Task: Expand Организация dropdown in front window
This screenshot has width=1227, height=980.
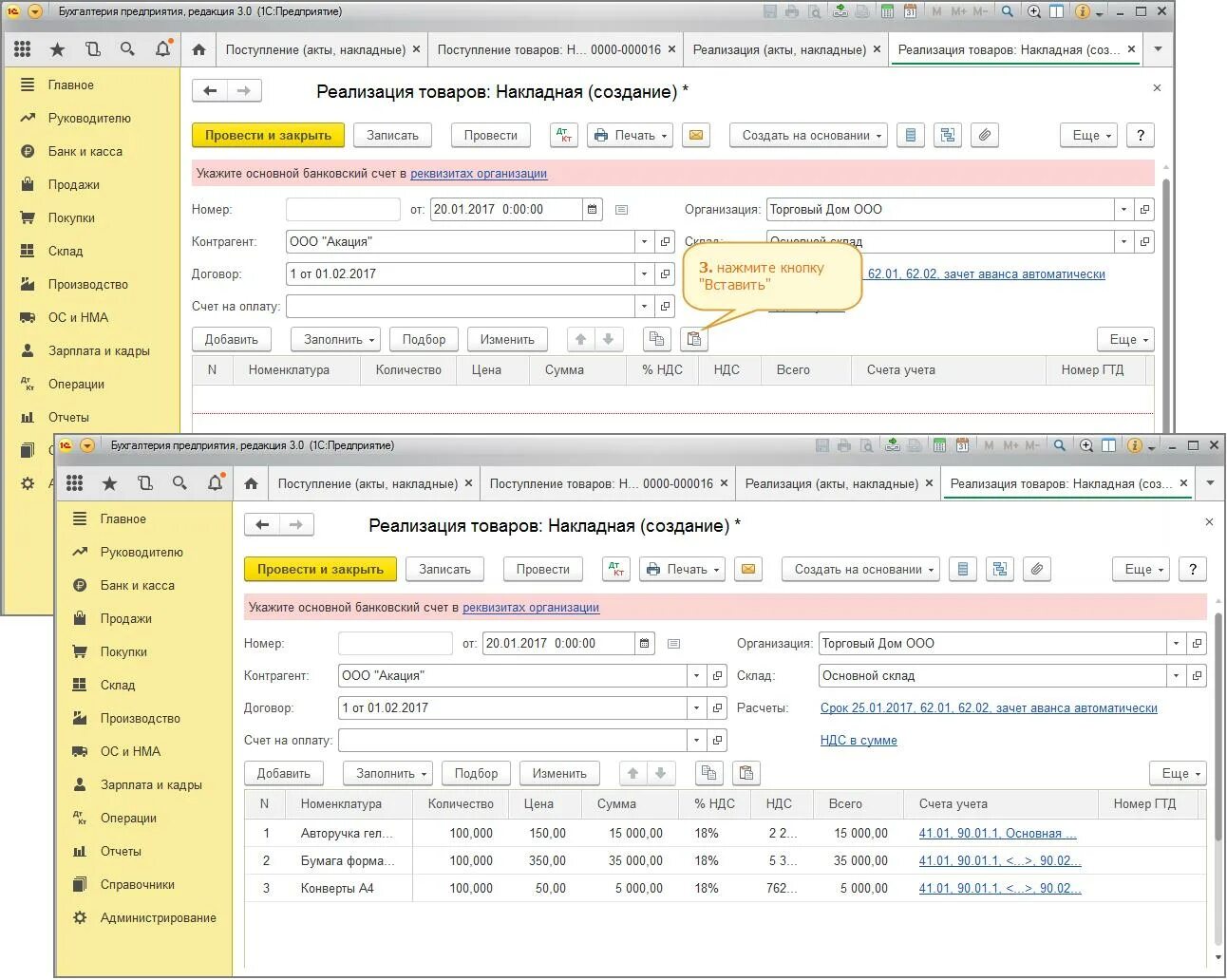Action: click(x=1176, y=643)
